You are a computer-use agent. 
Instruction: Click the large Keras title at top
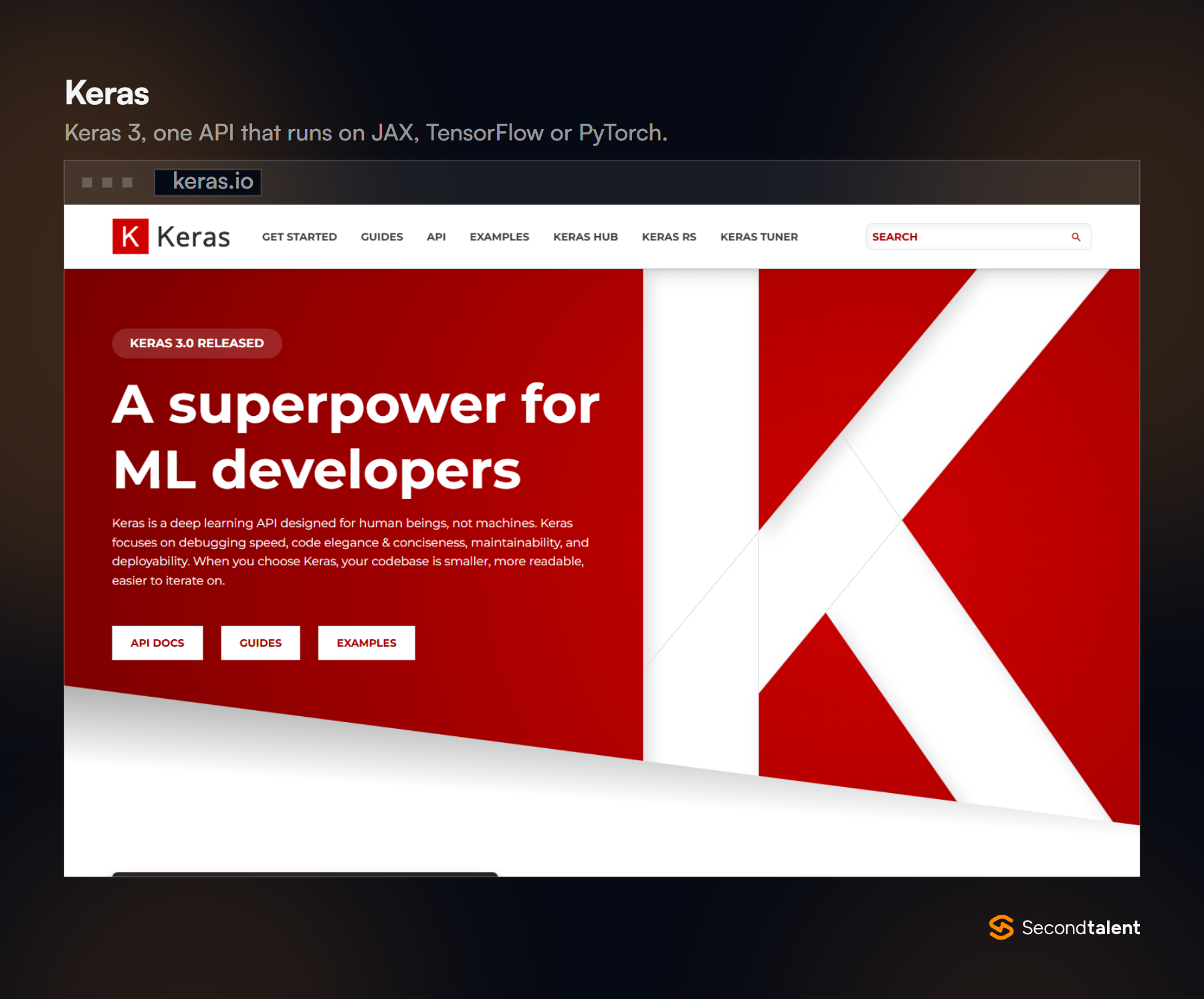click(x=107, y=93)
